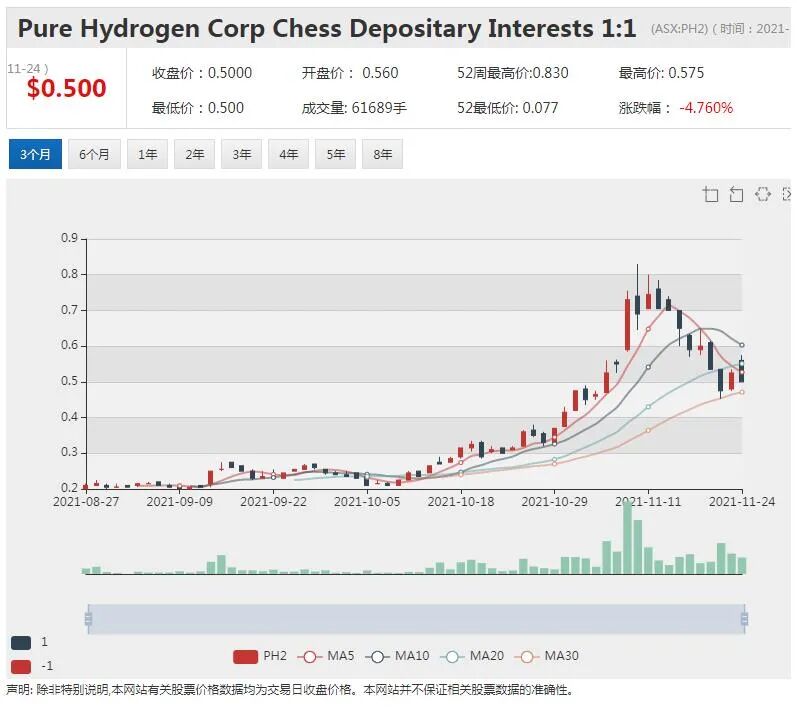Click the 2021-11-24 axis date label
This screenshot has height=717, width=797.
click(x=742, y=502)
